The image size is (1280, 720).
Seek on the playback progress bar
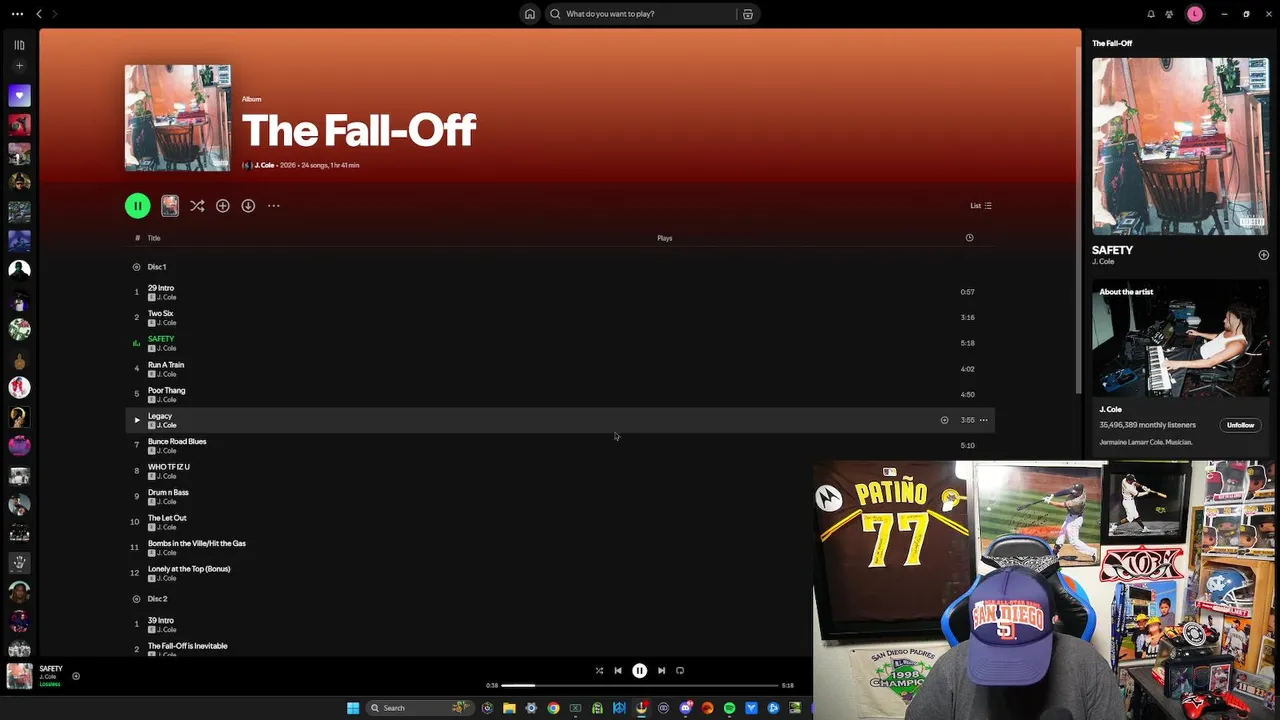pos(640,686)
